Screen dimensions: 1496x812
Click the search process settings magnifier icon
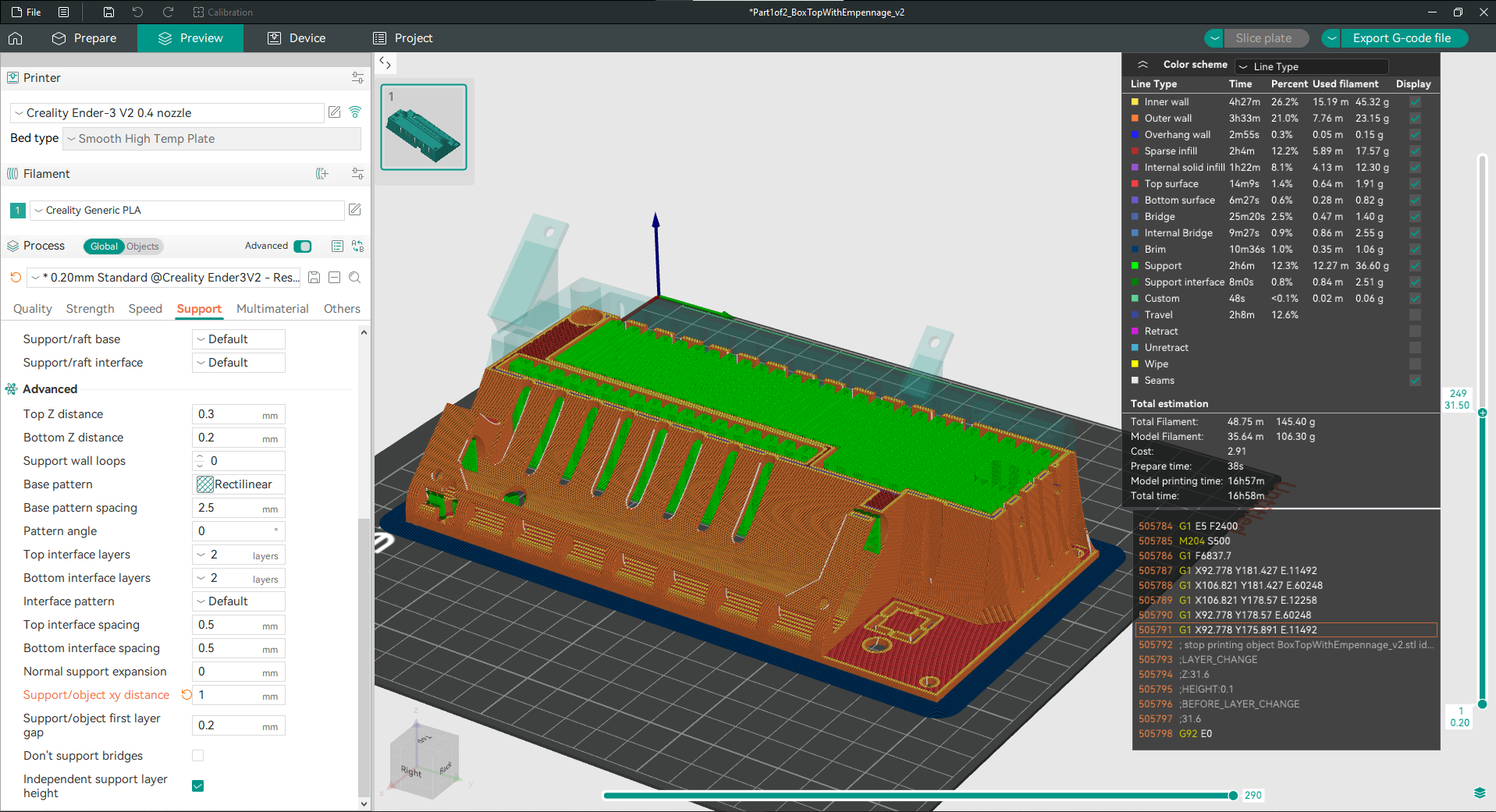pos(355,278)
